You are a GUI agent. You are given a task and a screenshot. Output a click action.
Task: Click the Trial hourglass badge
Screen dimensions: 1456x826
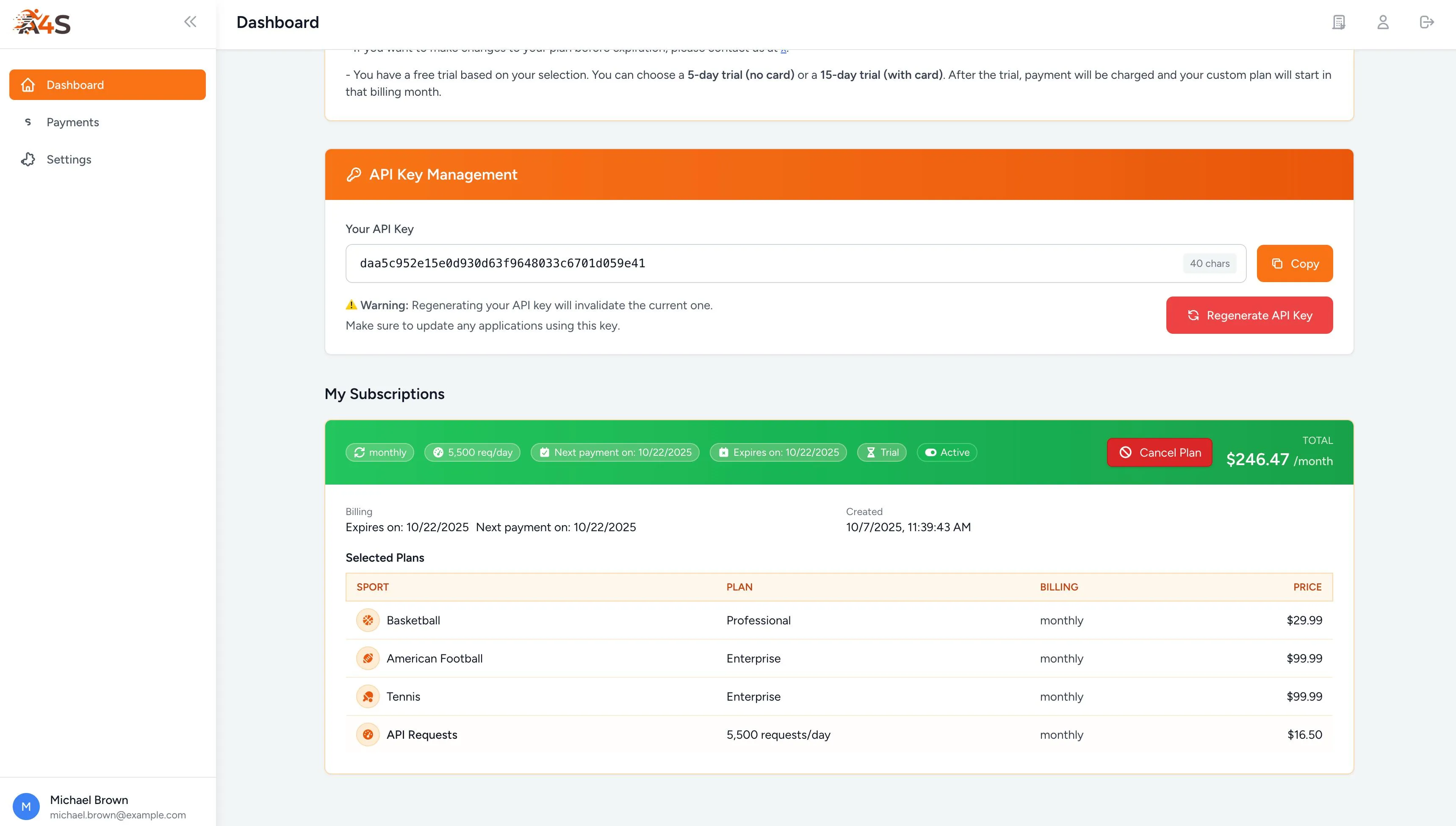click(x=881, y=452)
